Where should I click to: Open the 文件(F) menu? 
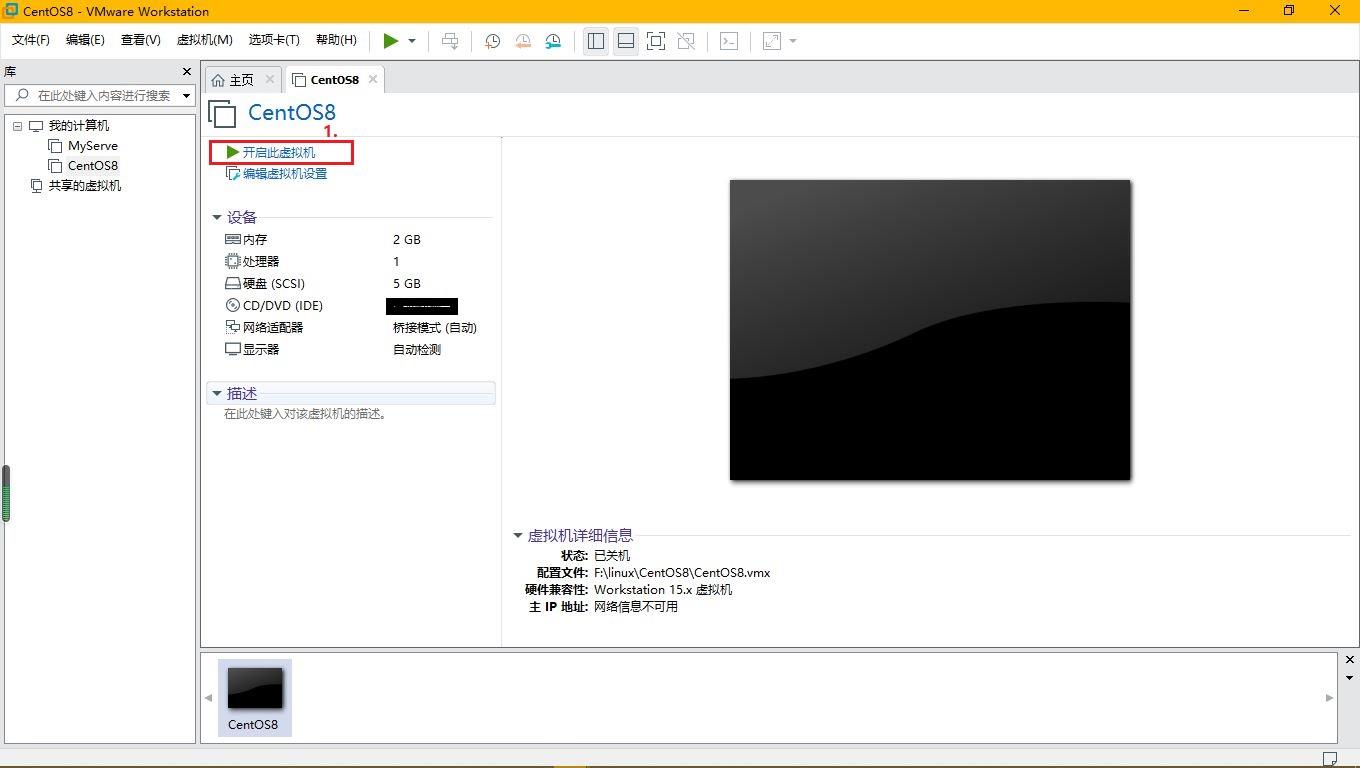pos(31,40)
